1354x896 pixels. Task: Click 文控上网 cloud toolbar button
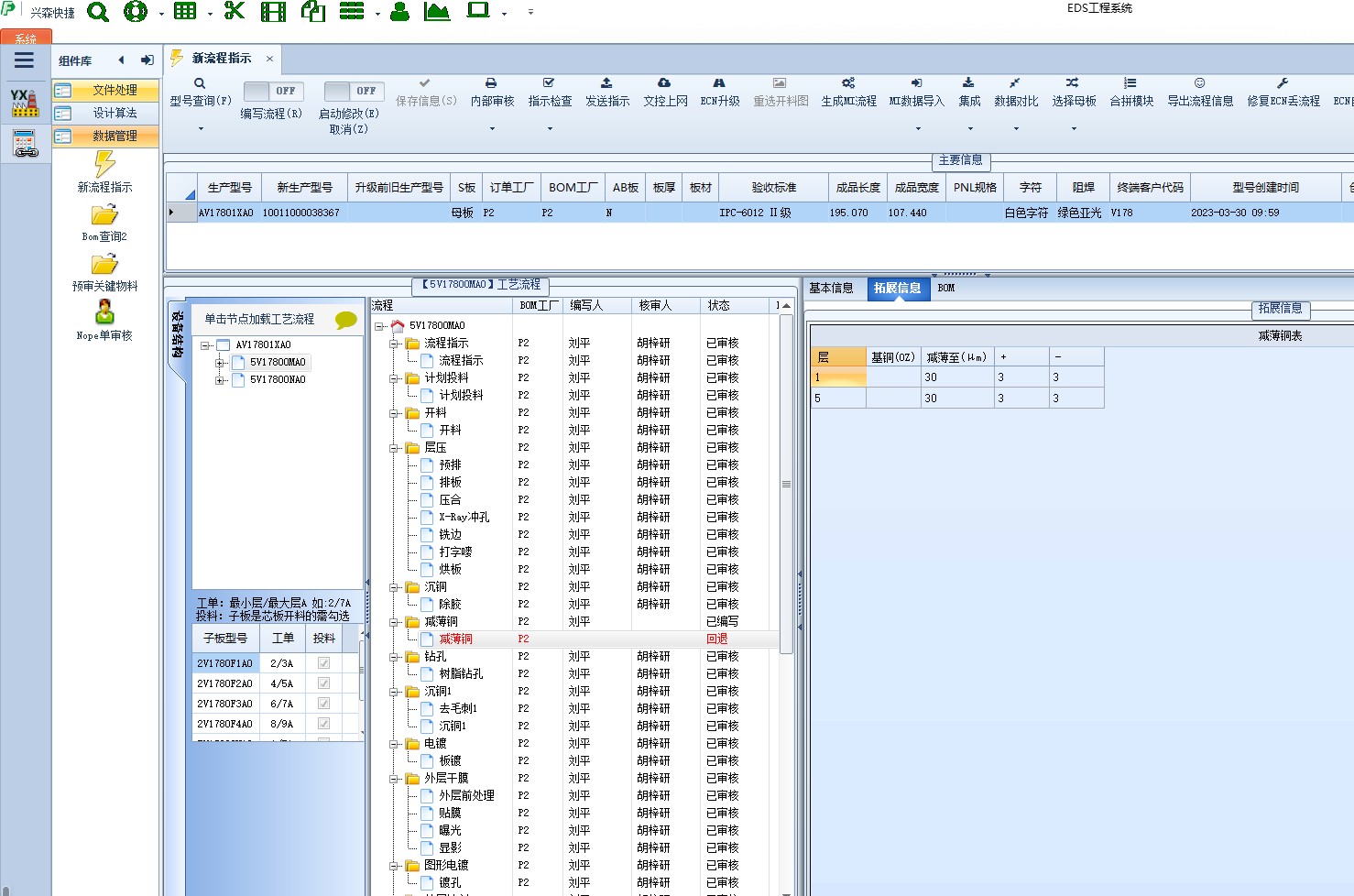pos(665,92)
